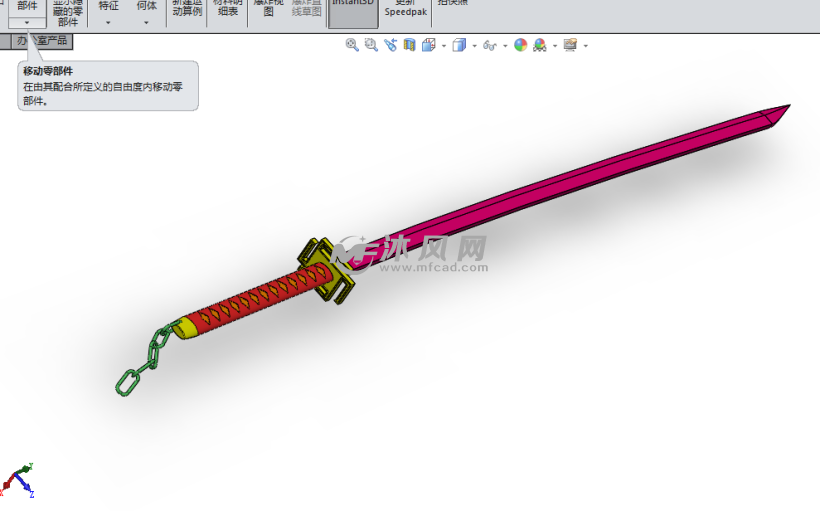
Task: Click the View Settings monitor icon
Action: pos(570,45)
